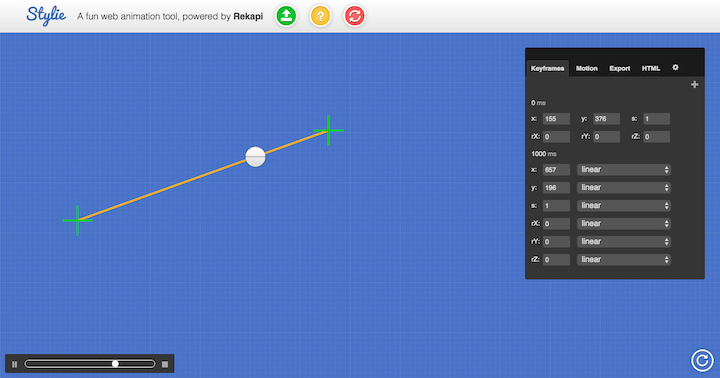Open y easing dropdown set to linear

pos(624,187)
